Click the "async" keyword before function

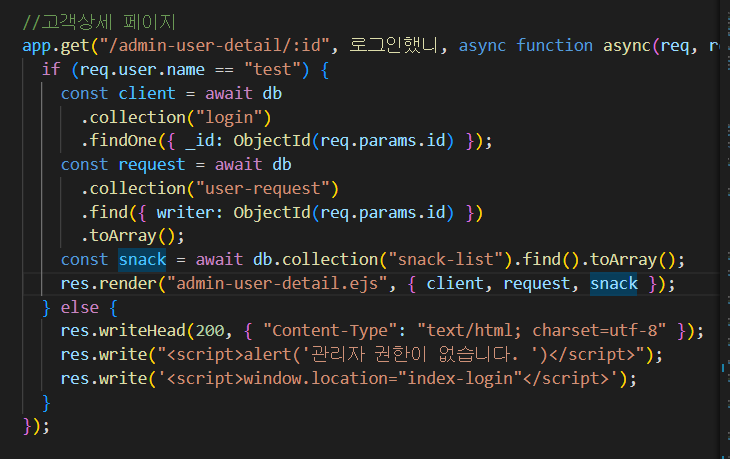(x=482, y=46)
